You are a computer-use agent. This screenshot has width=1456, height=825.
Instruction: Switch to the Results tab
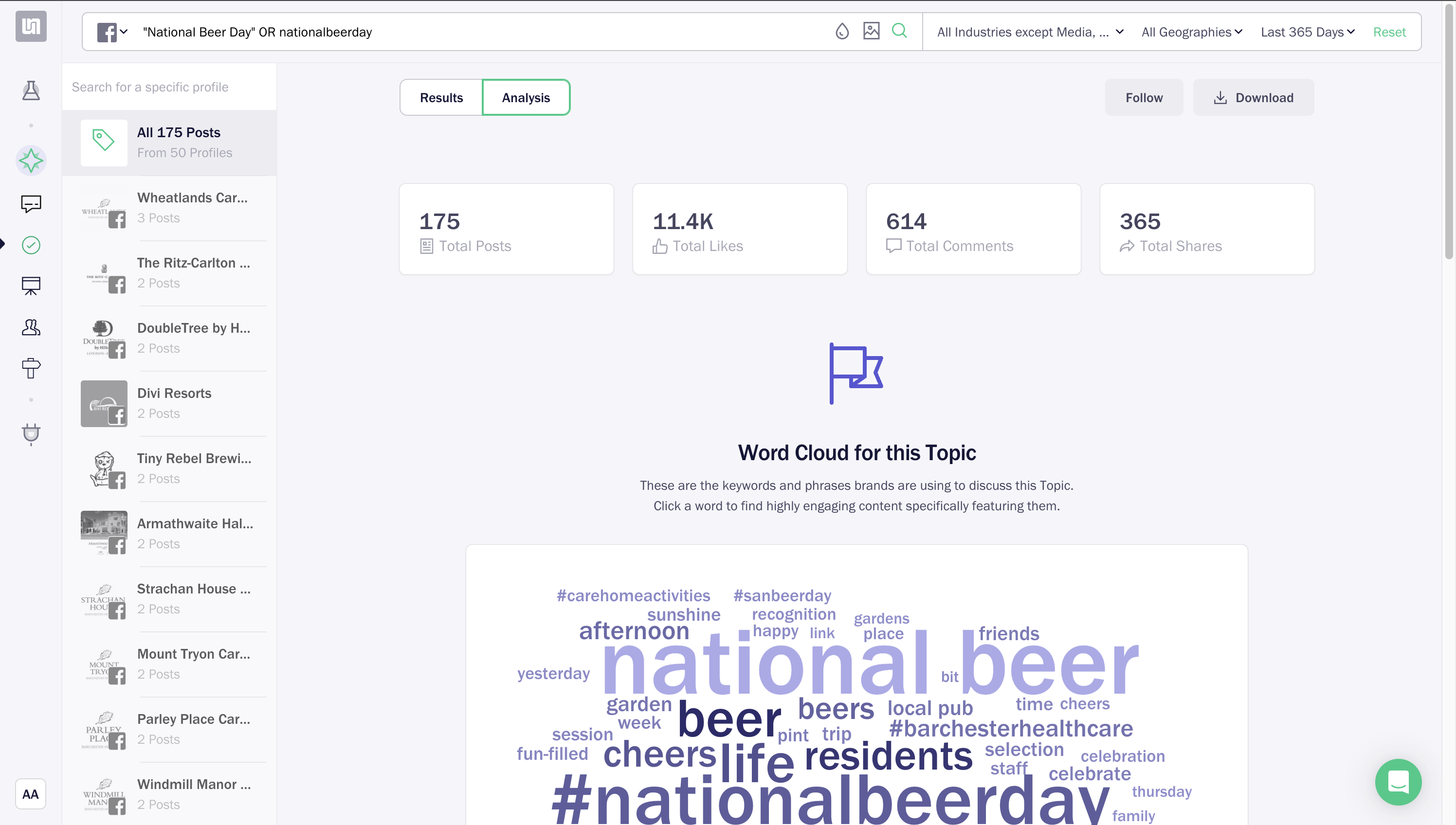click(441, 97)
